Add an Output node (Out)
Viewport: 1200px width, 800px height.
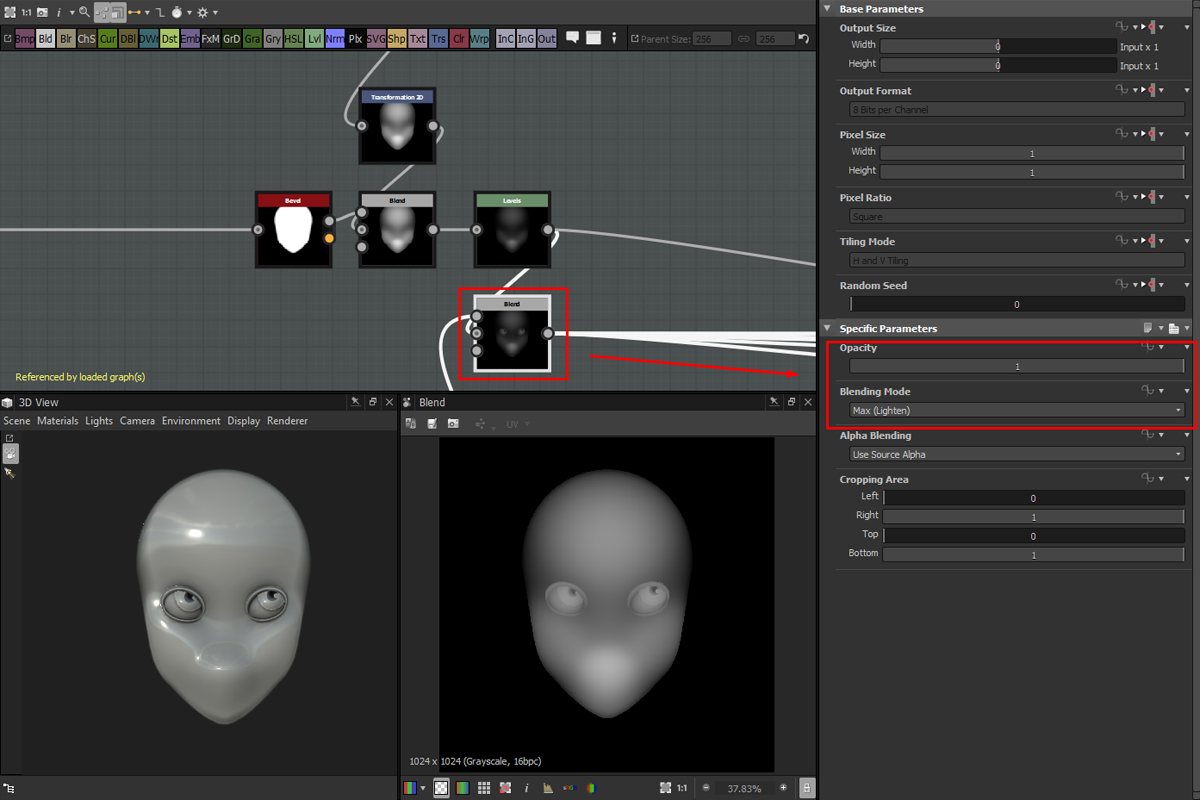(547, 39)
